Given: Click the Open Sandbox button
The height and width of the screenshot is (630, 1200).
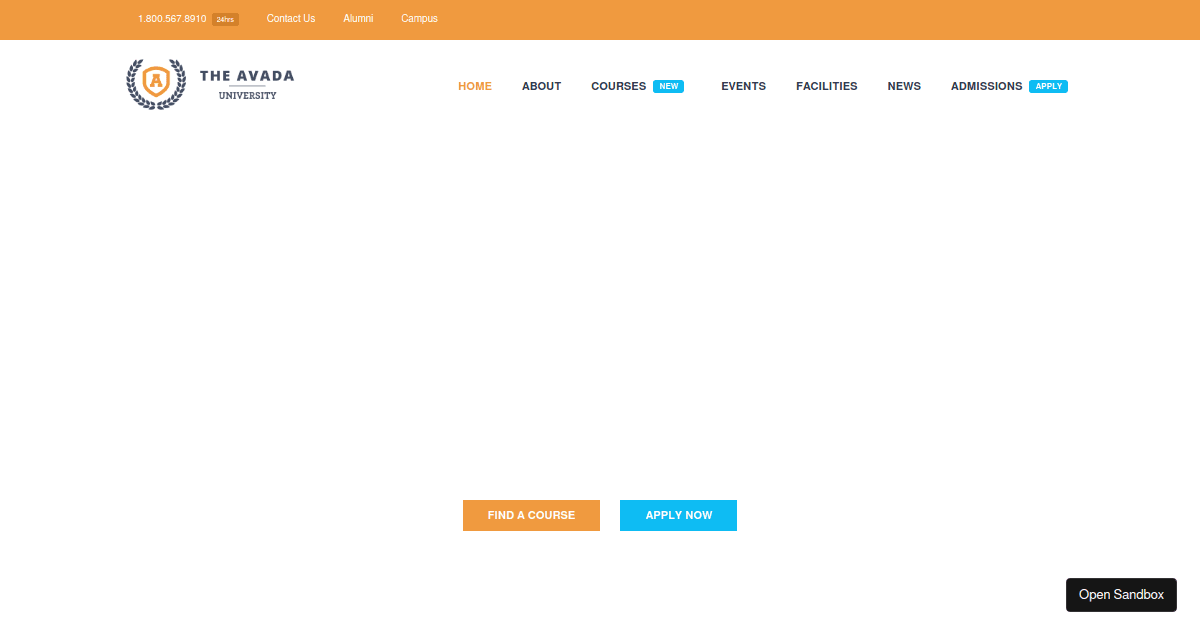Looking at the screenshot, I should (x=1121, y=594).
